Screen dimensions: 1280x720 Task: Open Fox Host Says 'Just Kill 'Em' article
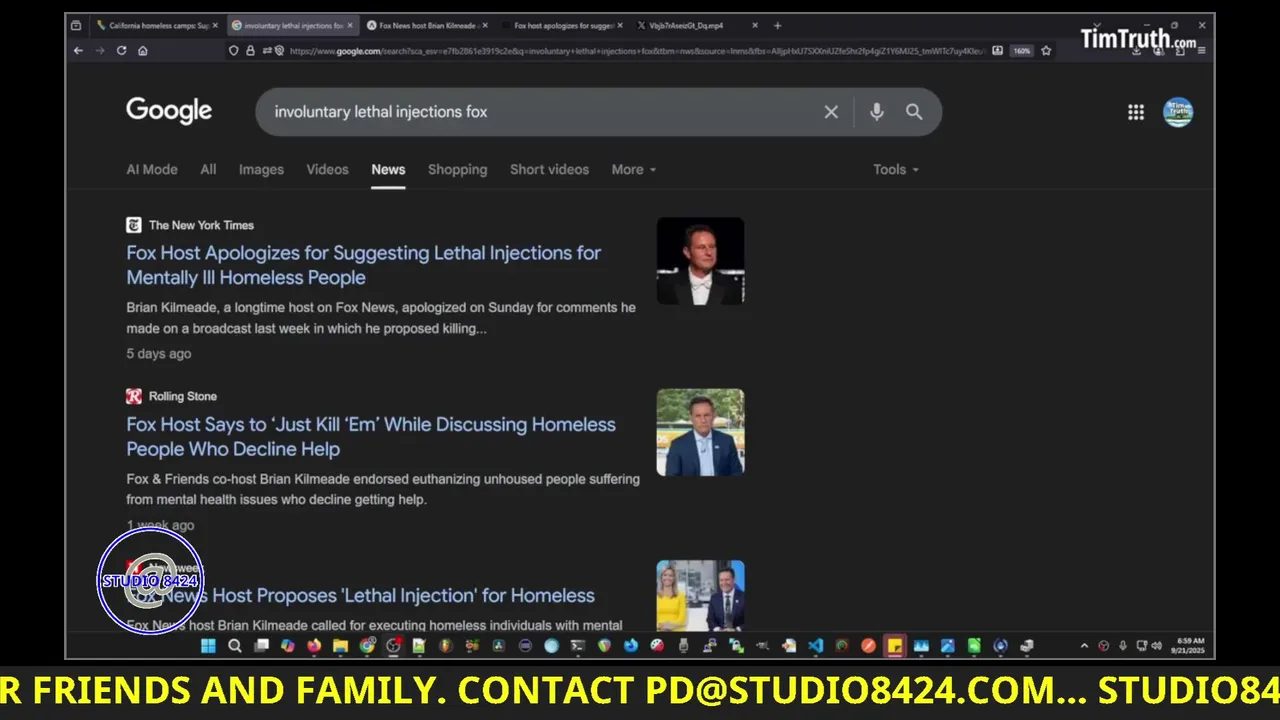point(370,437)
